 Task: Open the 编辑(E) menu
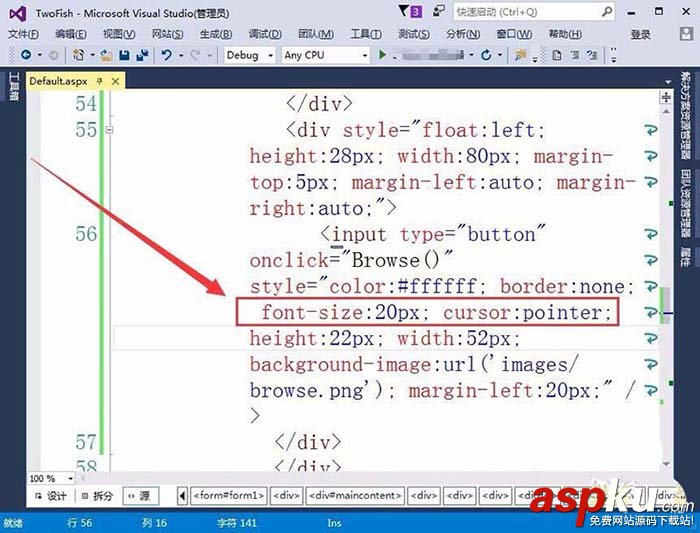coord(71,34)
